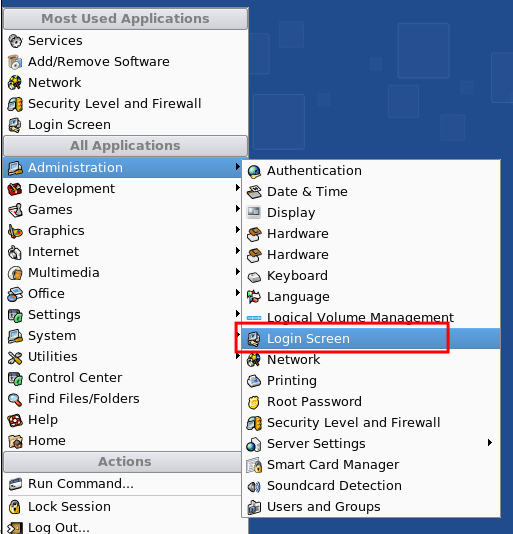Expand the Office submenu arrow
Screen dimensions: 513x534
click(x=238, y=293)
